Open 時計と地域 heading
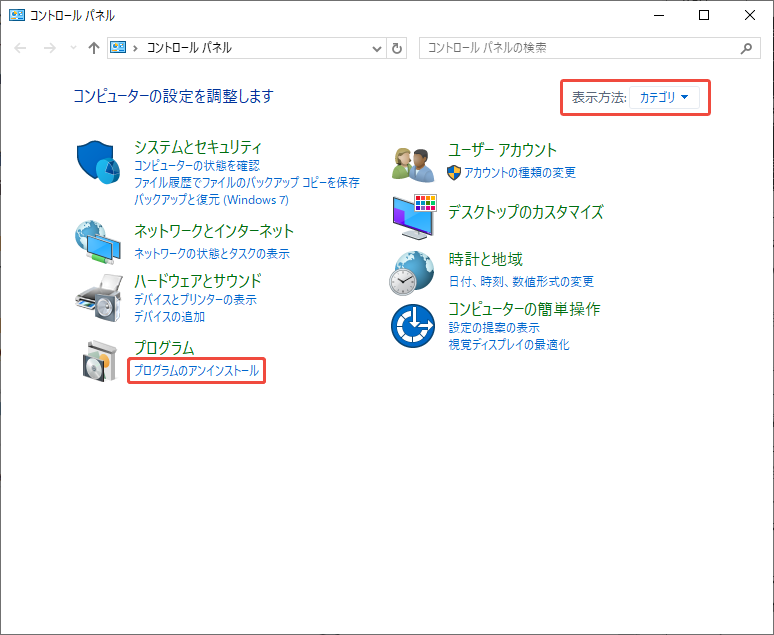Image resolution: width=774 pixels, height=635 pixels. point(485,259)
